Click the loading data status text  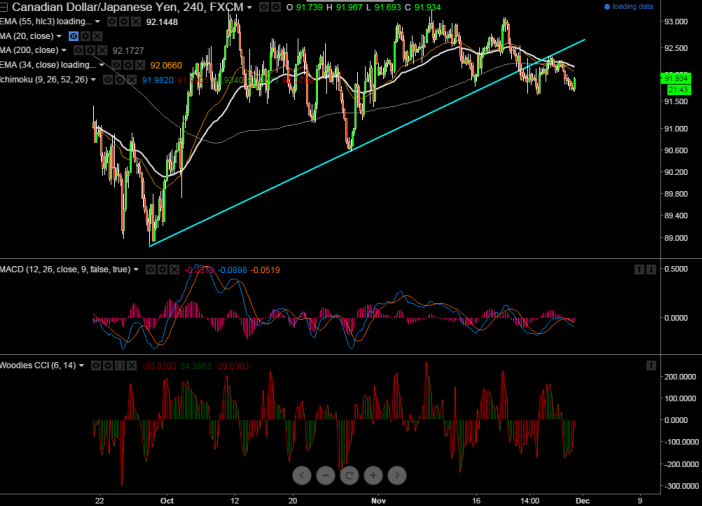pyautogui.click(x=632, y=6)
